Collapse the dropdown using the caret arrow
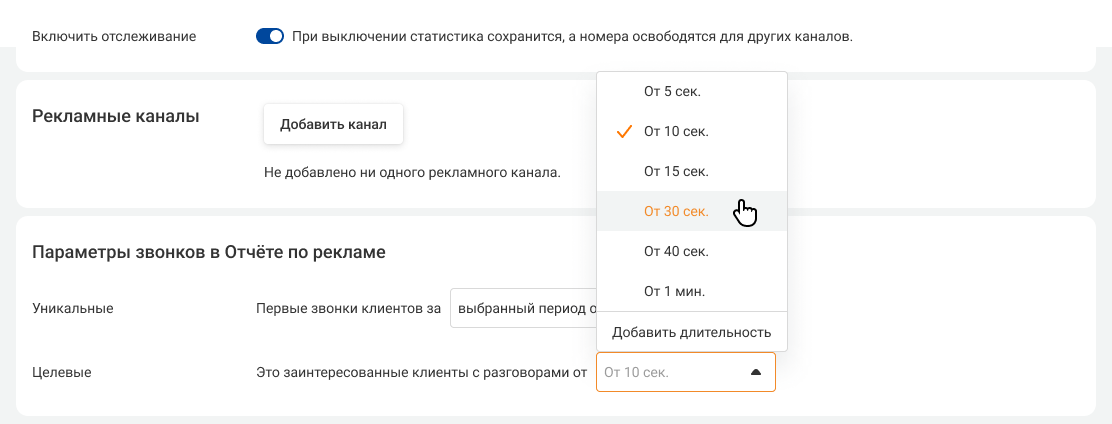The height and width of the screenshot is (424, 1112). (756, 372)
